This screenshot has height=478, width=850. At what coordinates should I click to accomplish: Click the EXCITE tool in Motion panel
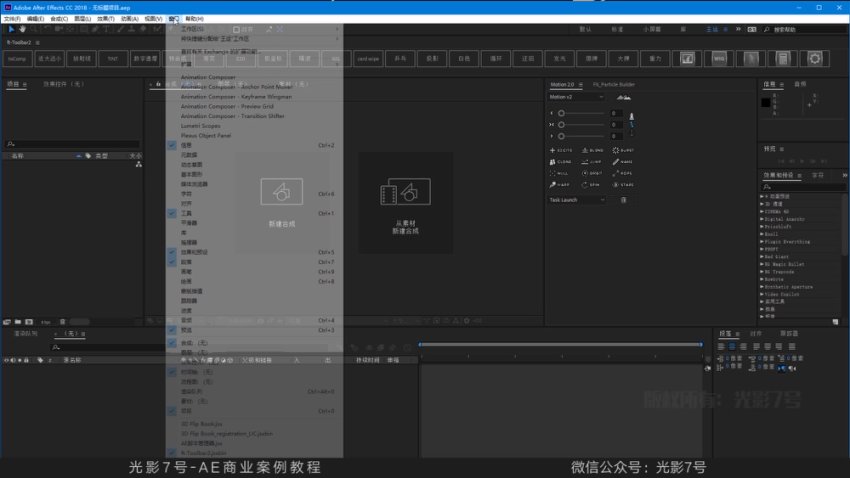point(561,150)
